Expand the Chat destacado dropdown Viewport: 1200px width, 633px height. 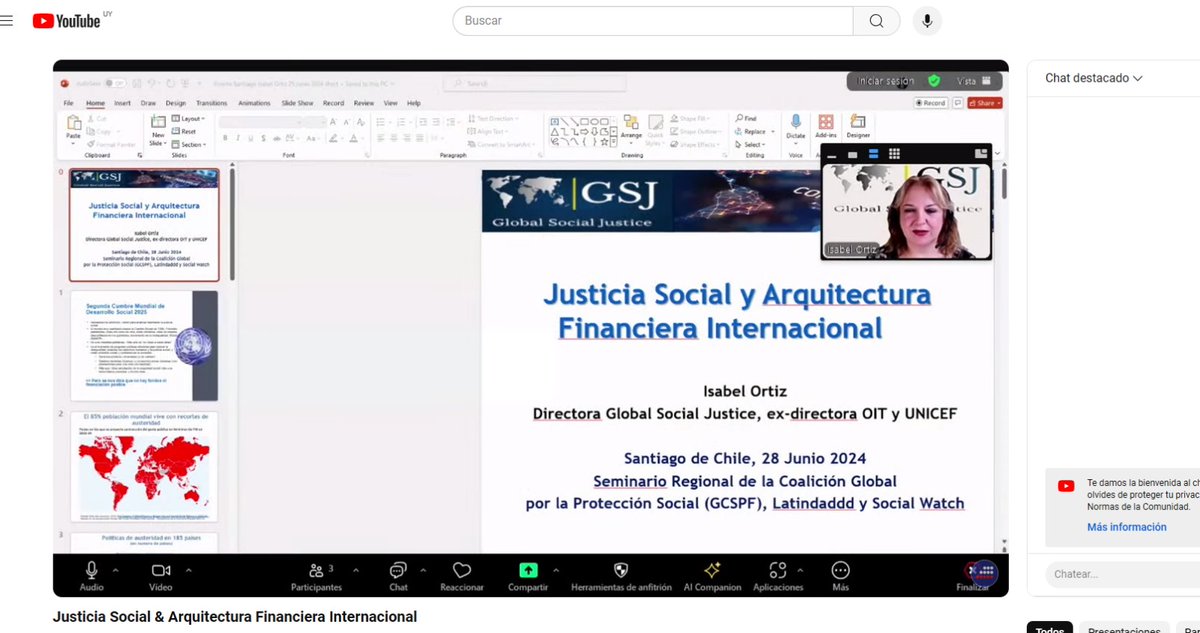(1094, 78)
